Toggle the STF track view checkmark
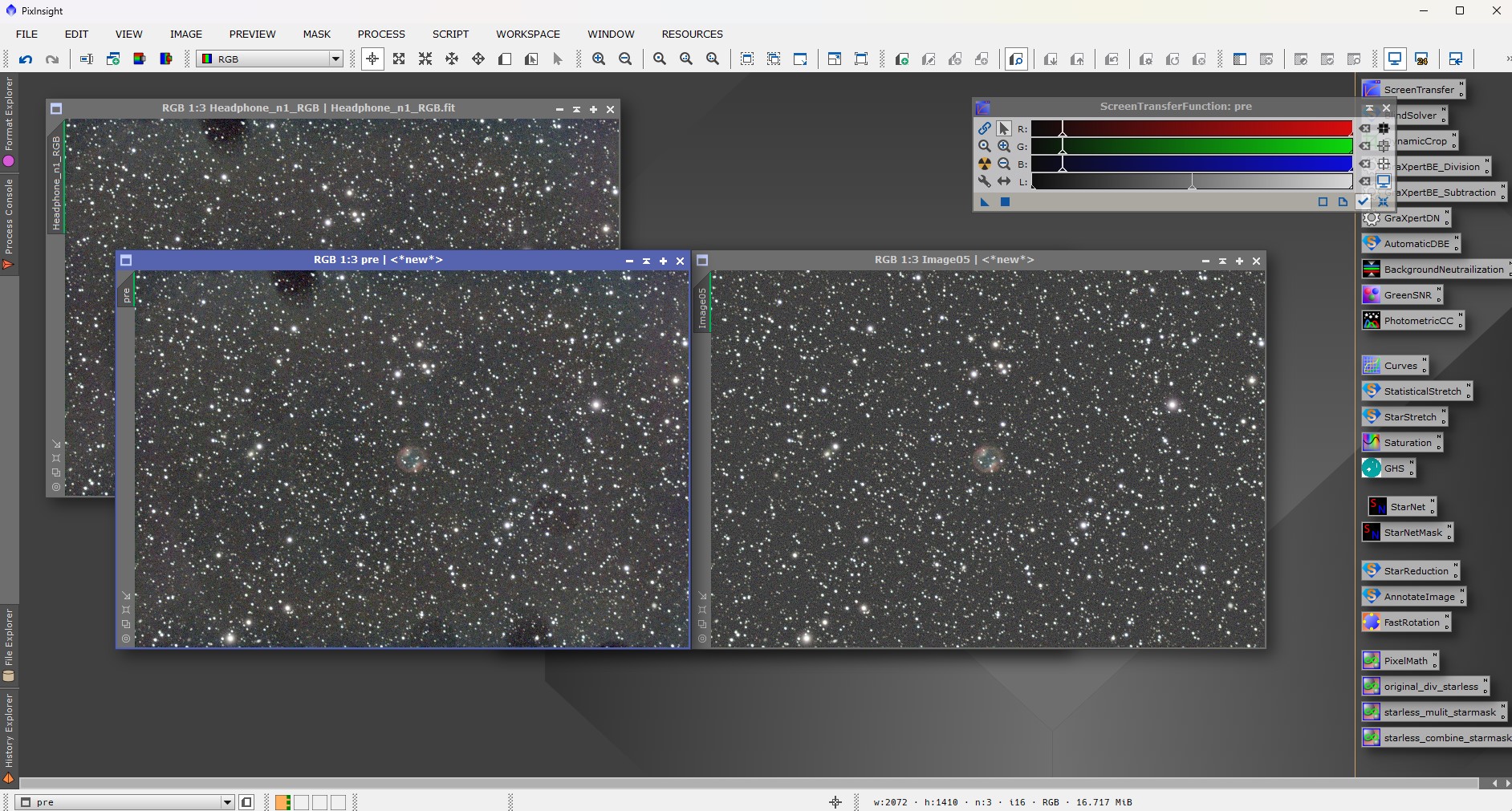 pos(1364,201)
